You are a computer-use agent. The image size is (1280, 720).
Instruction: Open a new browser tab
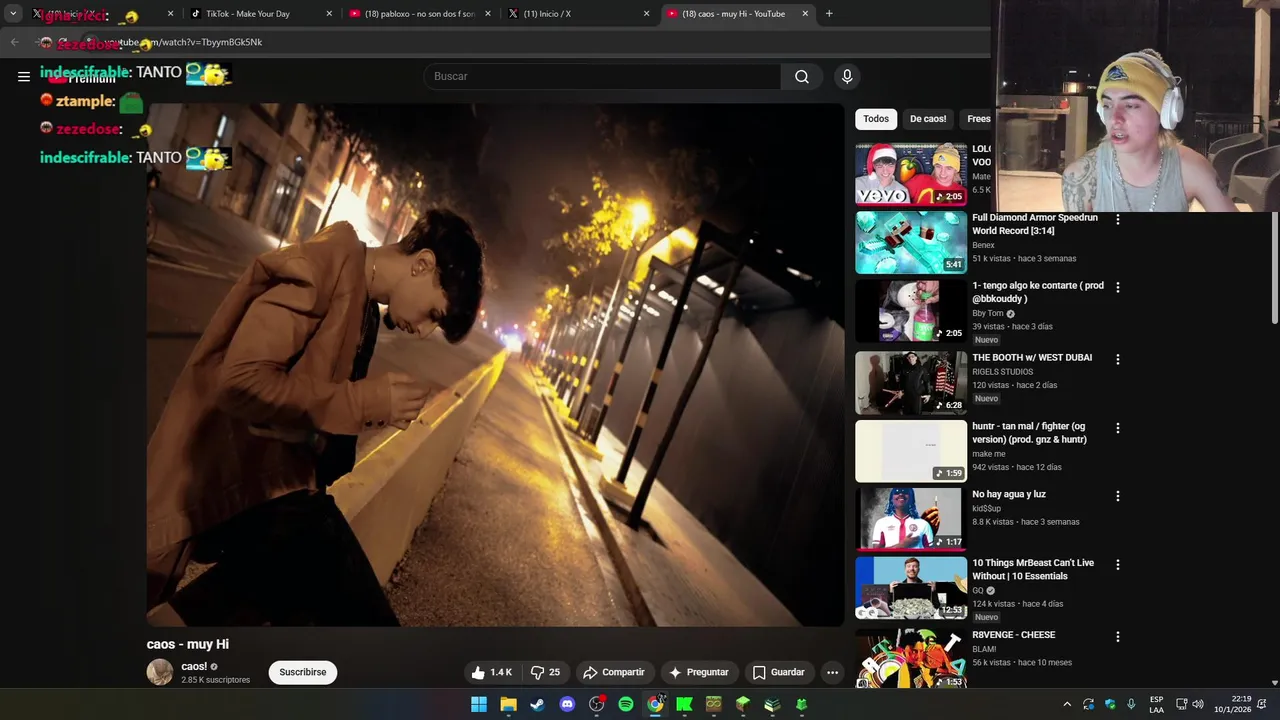(829, 14)
